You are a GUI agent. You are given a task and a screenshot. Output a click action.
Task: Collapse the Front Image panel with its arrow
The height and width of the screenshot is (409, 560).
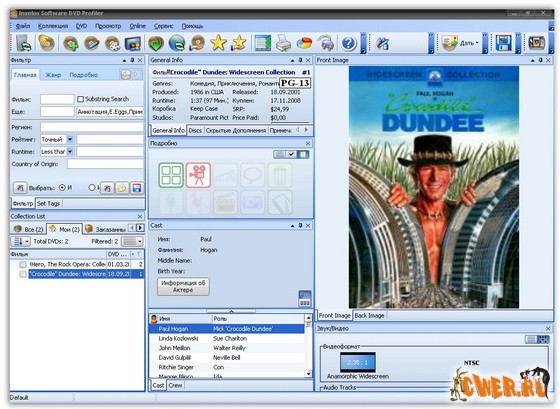point(532,60)
